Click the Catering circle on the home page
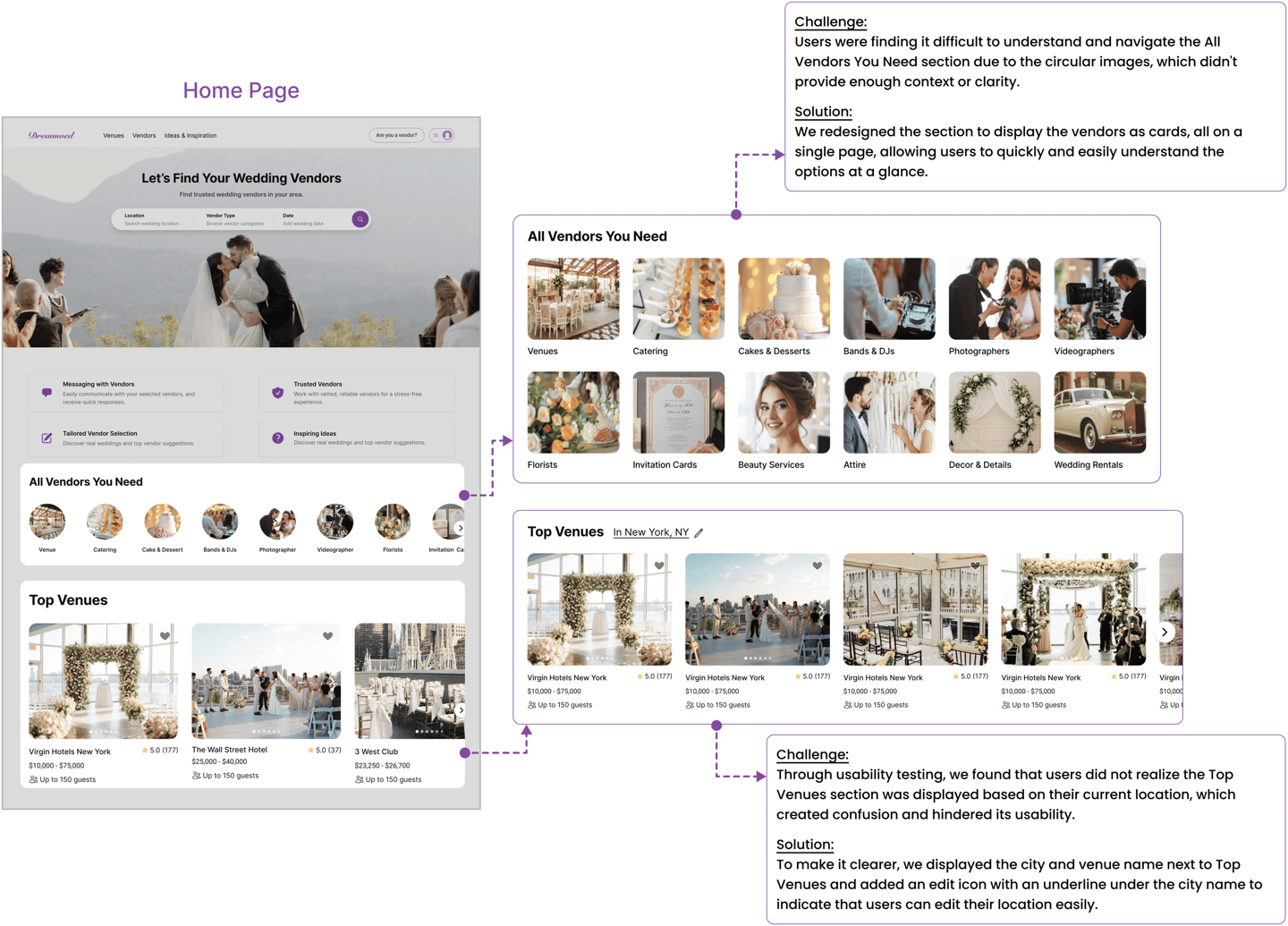This screenshot has width=1288, height=926. (x=105, y=522)
